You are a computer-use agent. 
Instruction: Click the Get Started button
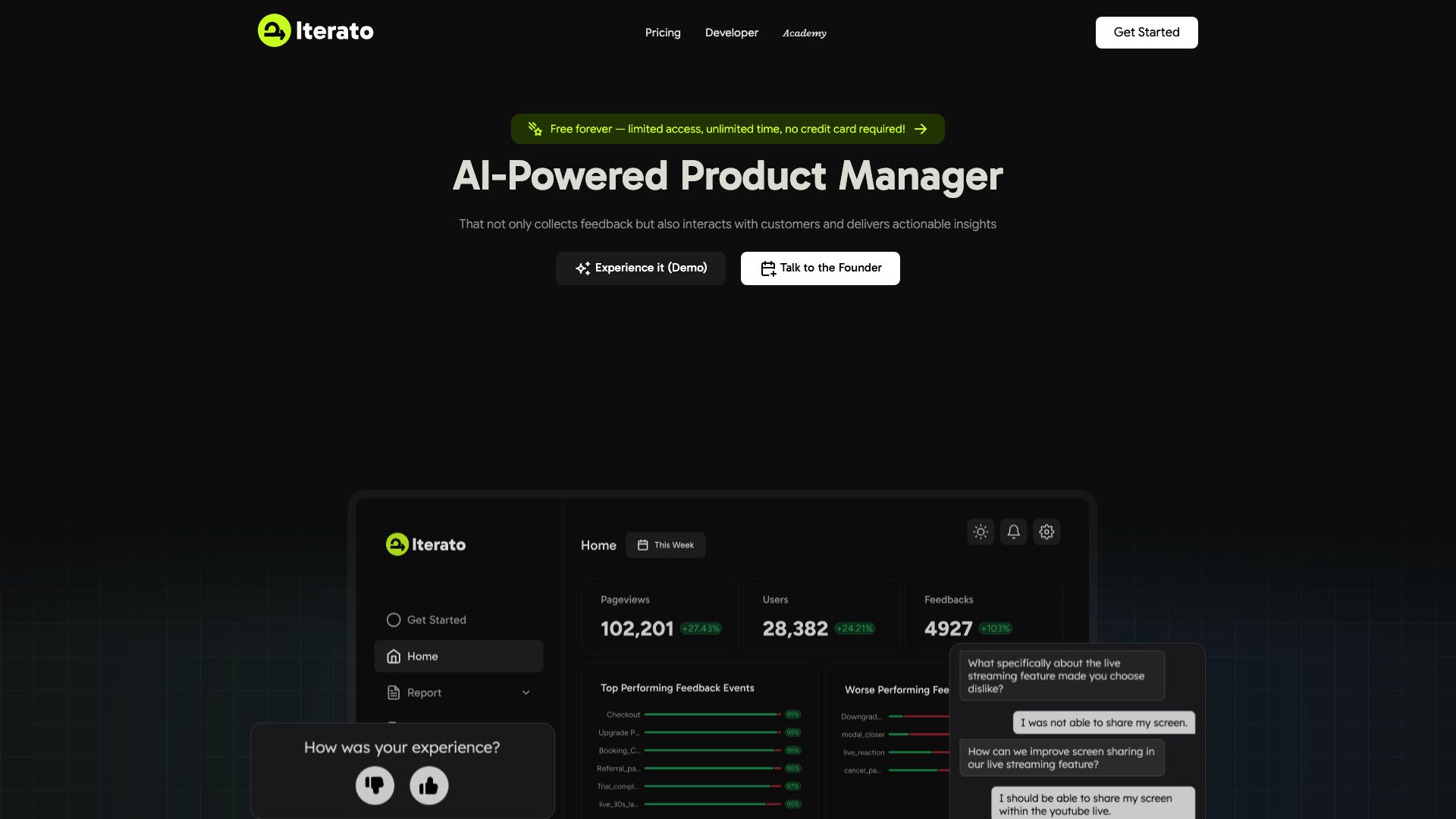(1146, 32)
